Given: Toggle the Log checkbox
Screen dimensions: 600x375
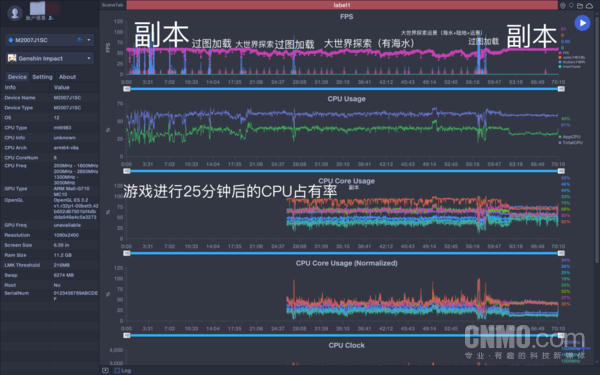Looking at the screenshot, I should pos(117,370).
